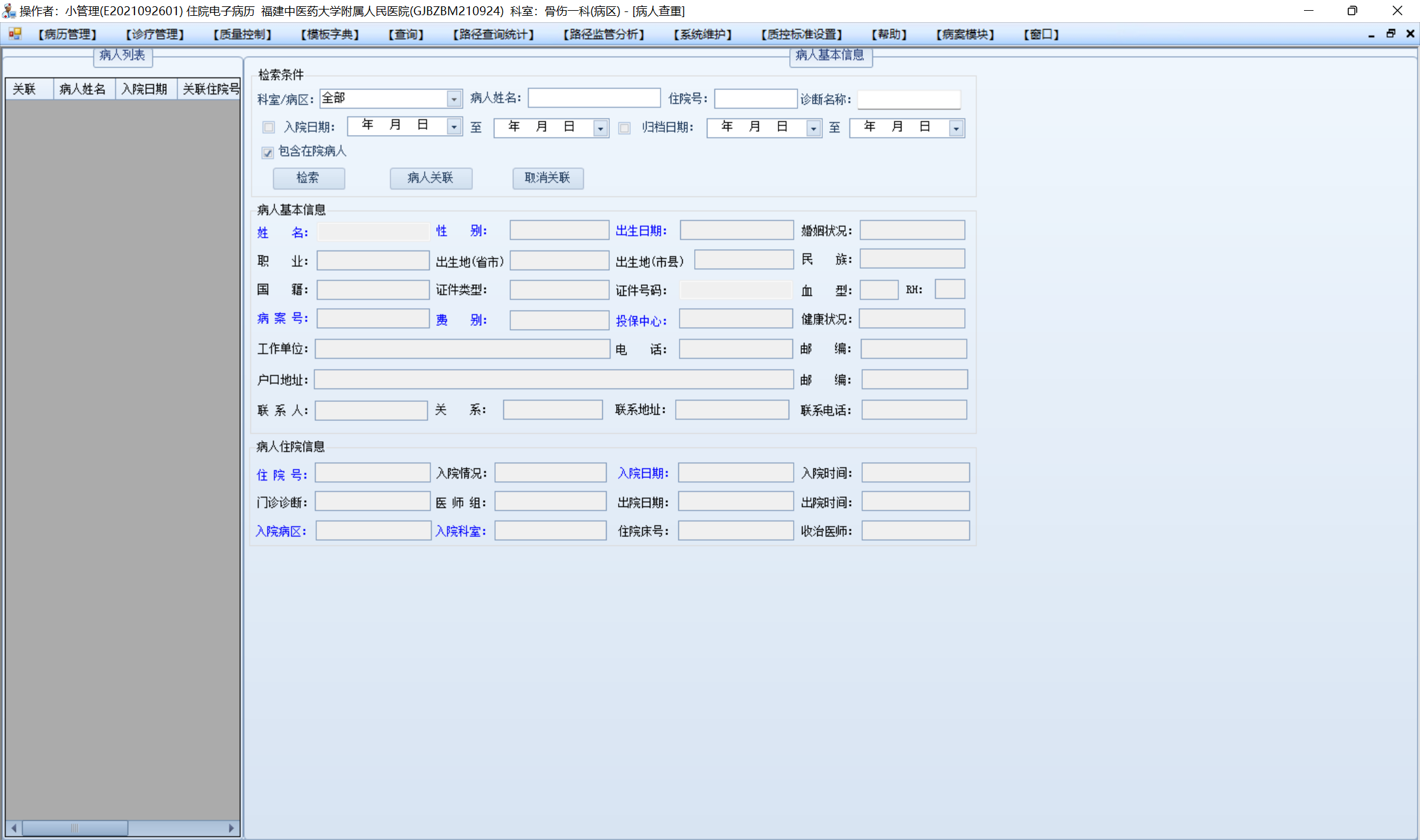Enable the 入院日期 checkbox

(269, 127)
